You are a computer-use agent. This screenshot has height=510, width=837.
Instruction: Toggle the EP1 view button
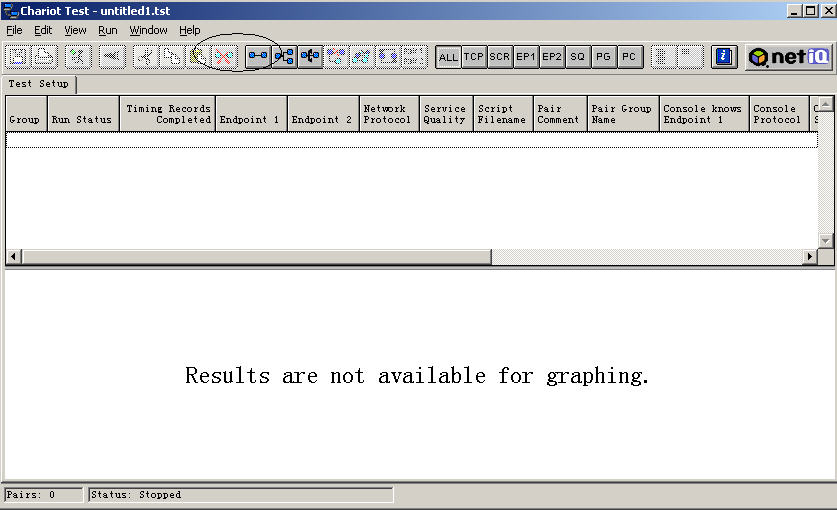[x=526, y=57]
